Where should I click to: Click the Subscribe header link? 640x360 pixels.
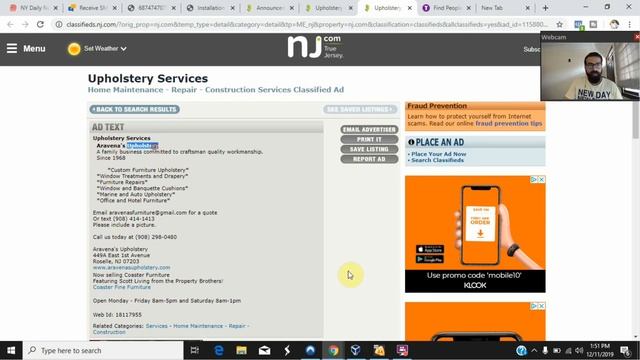[x=532, y=49]
